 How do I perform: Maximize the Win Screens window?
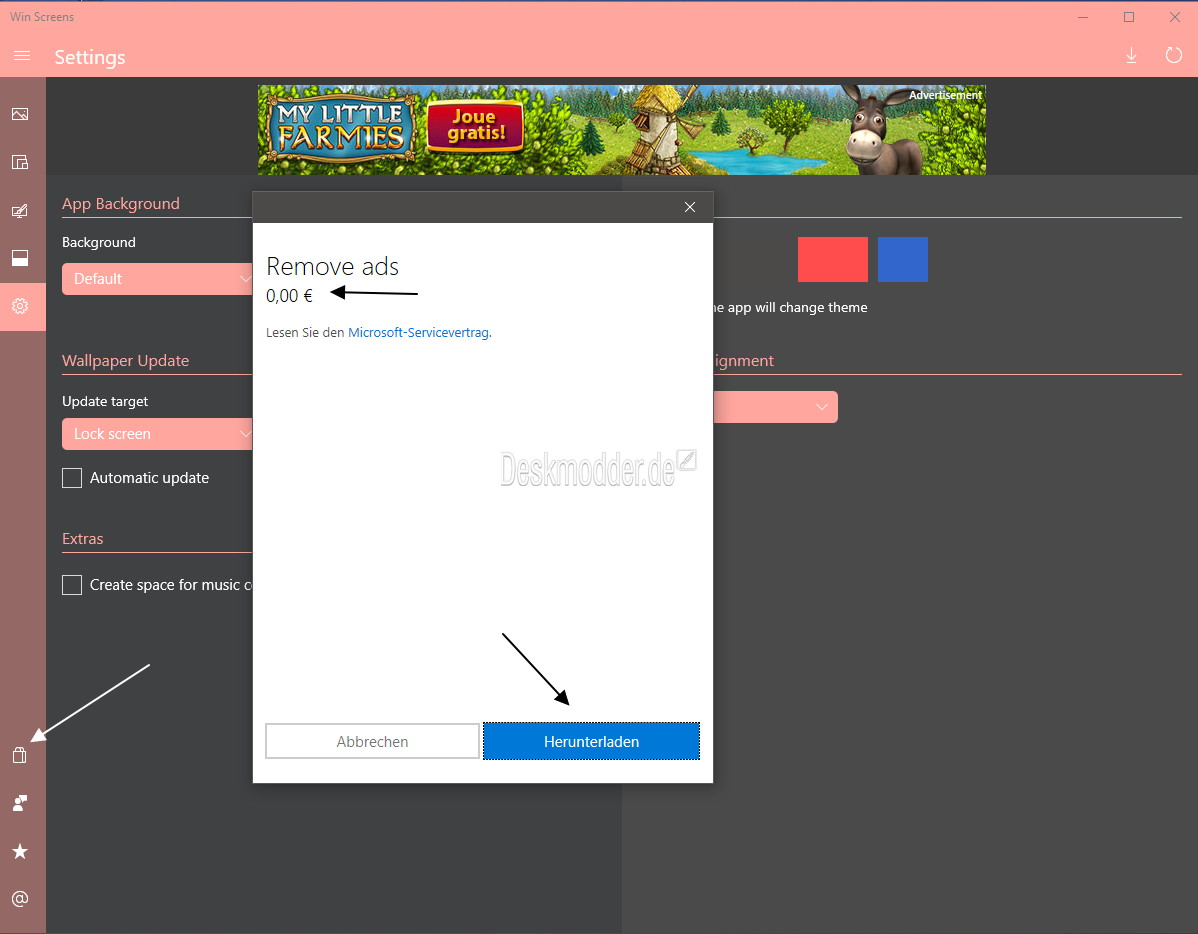pyautogui.click(x=1128, y=17)
